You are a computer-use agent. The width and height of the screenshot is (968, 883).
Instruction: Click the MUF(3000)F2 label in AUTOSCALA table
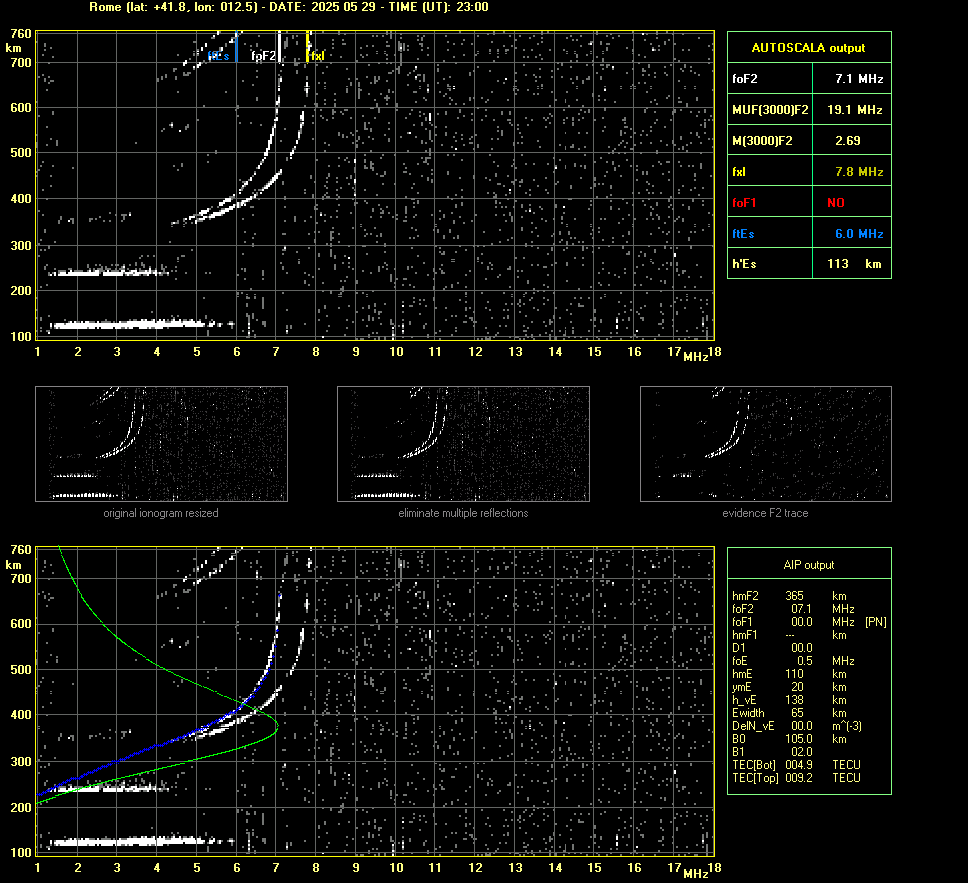pyautogui.click(x=770, y=109)
